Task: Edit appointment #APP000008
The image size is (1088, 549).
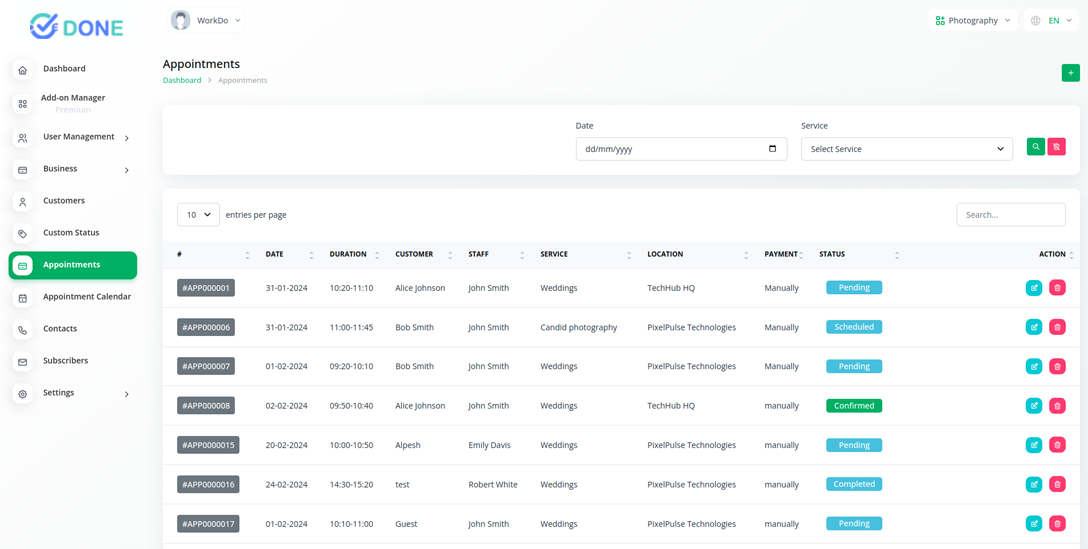Action: click(1034, 405)
